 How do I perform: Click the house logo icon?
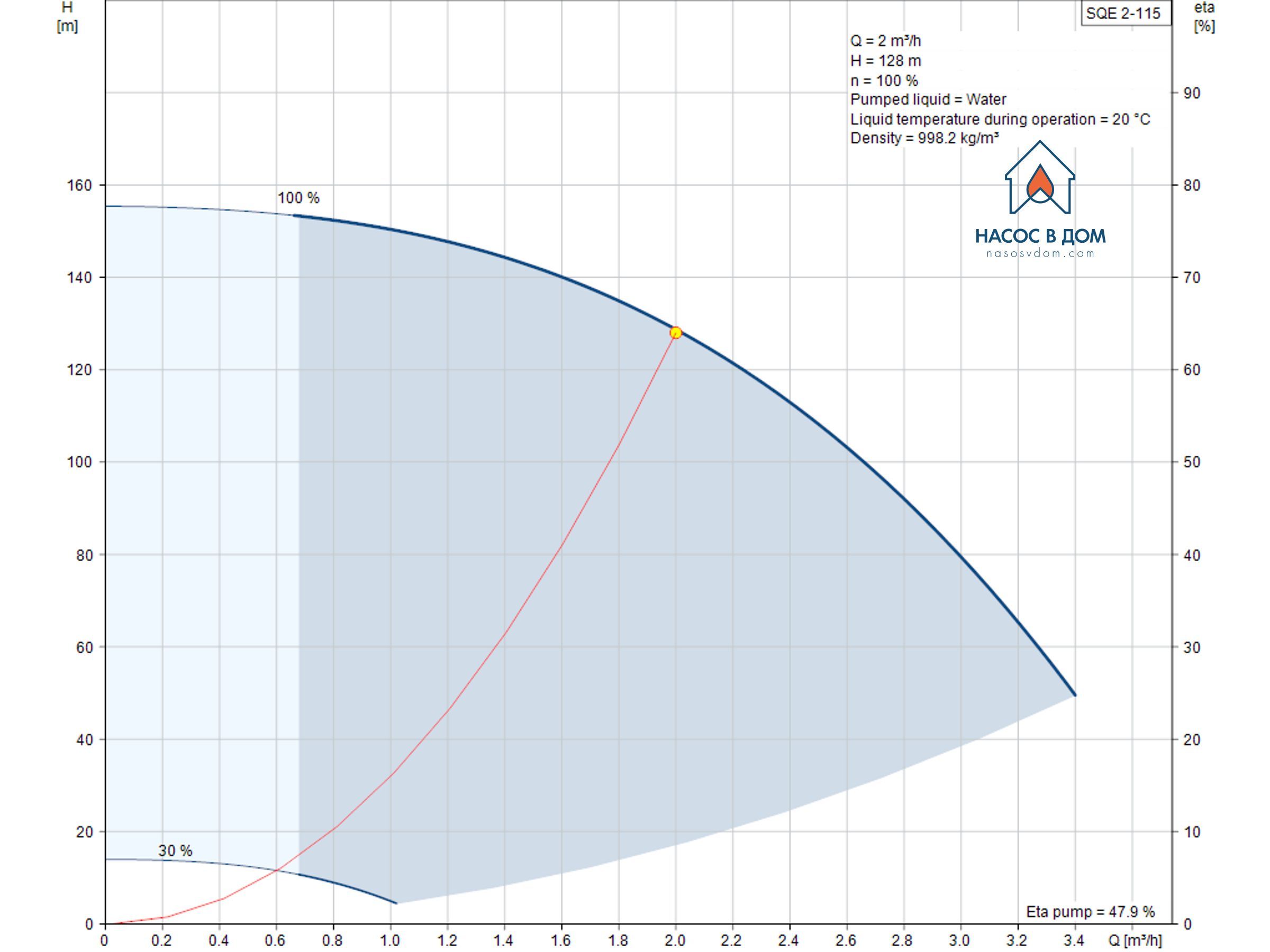tap(1040, 177)
